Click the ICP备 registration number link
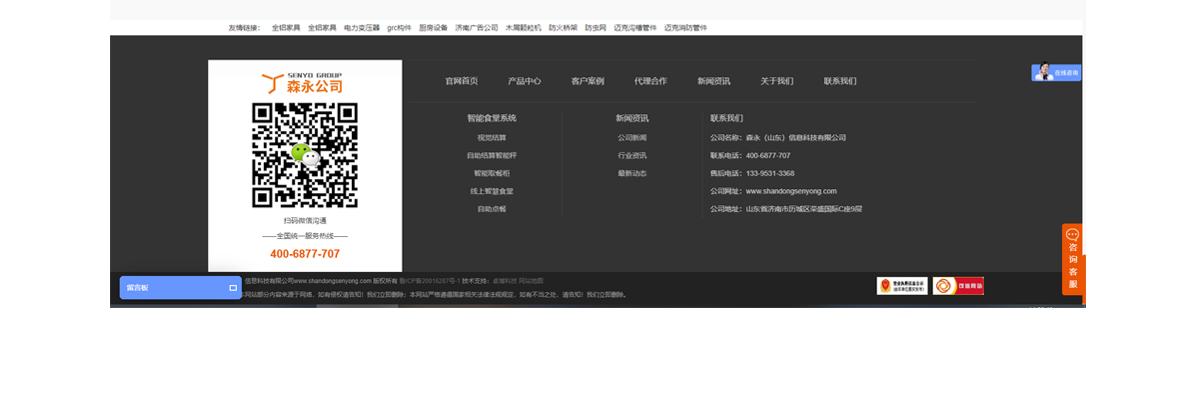The image size is (1200, 419). [x=429, y=281]
